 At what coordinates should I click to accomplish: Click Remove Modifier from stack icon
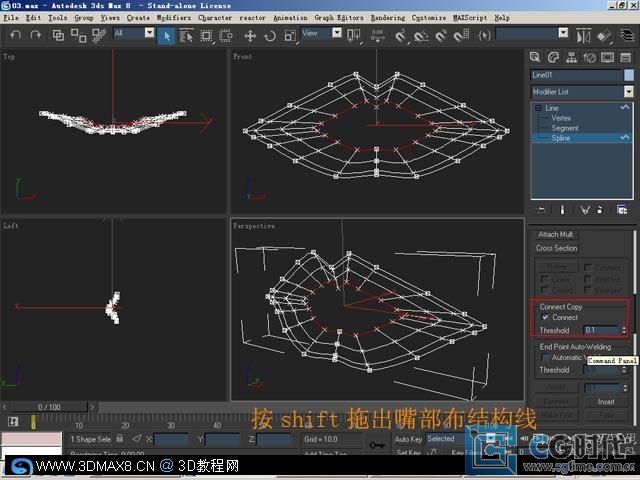tap(600, 210)
